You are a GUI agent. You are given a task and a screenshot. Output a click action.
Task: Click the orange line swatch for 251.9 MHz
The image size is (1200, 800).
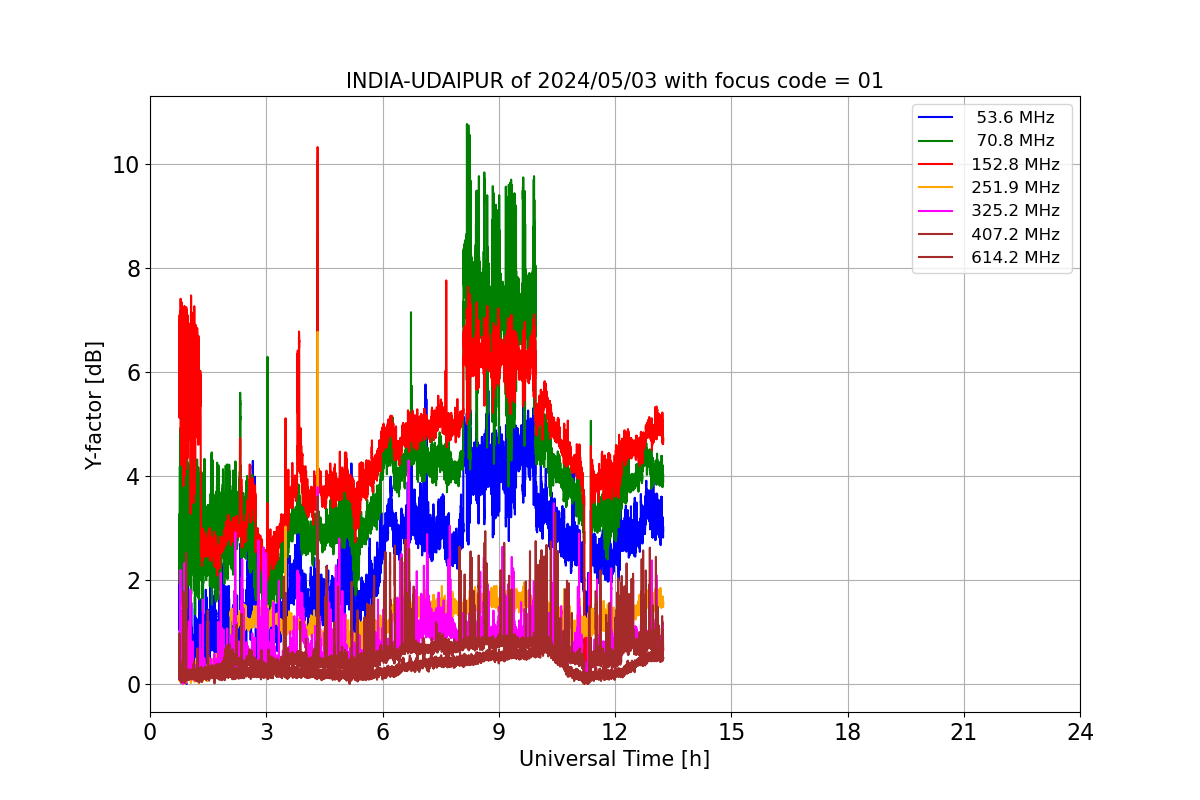coord(936,187)
